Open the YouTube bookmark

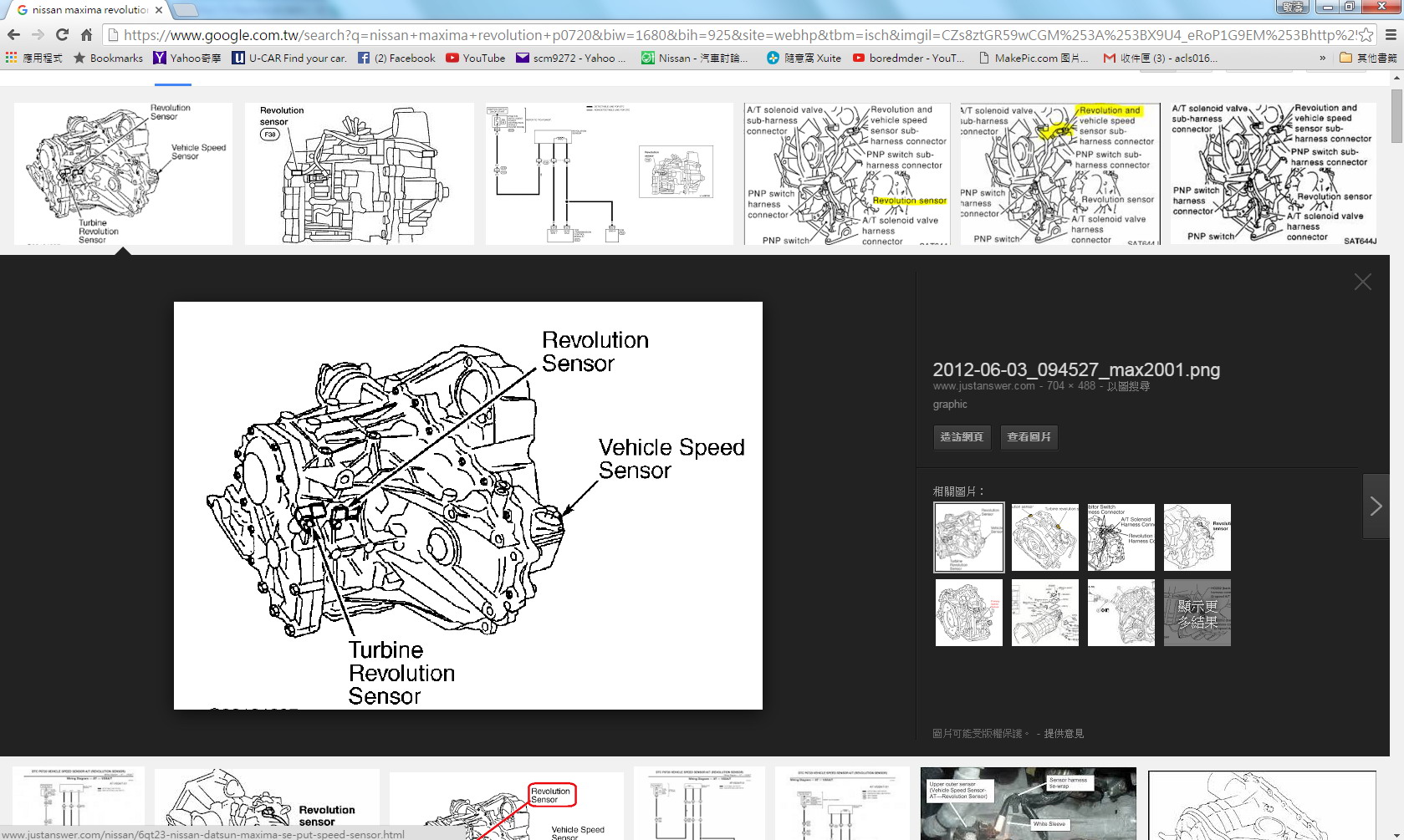pos(476,58)
